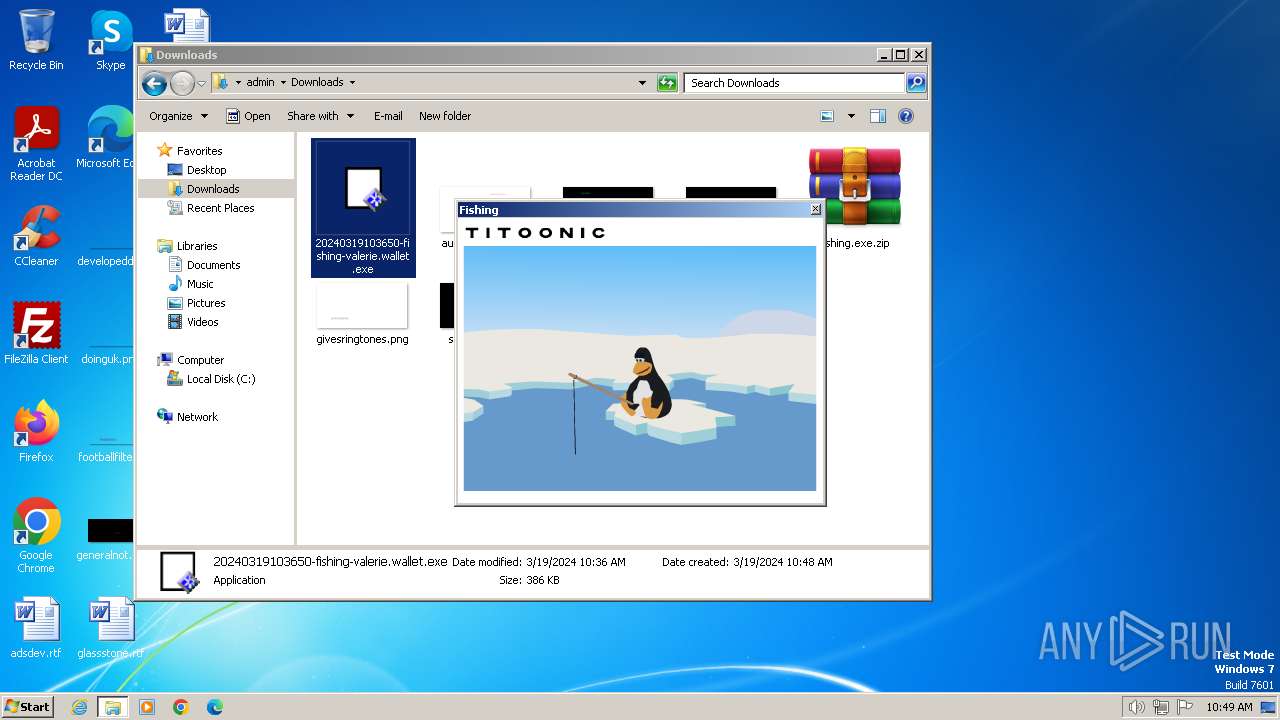Open Google Chrome desktop shortcut

point(36,537)
